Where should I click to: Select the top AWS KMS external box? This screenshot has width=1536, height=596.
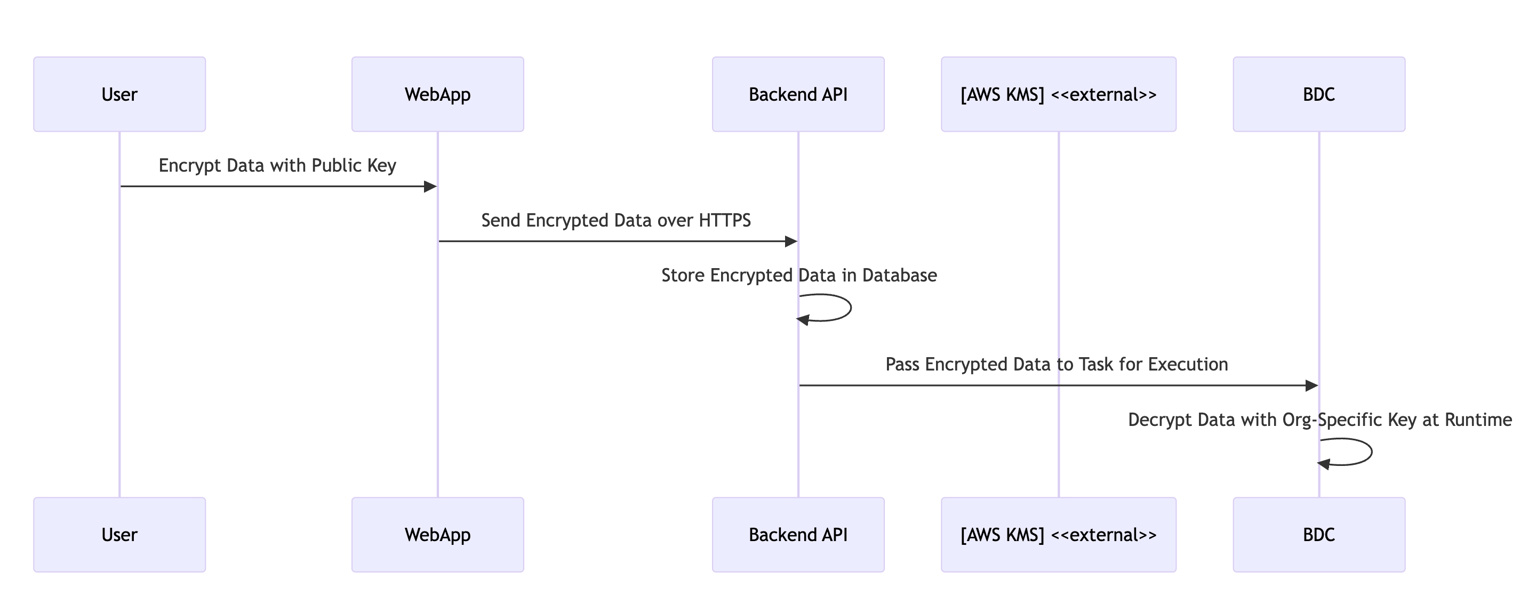[1058, 94]
